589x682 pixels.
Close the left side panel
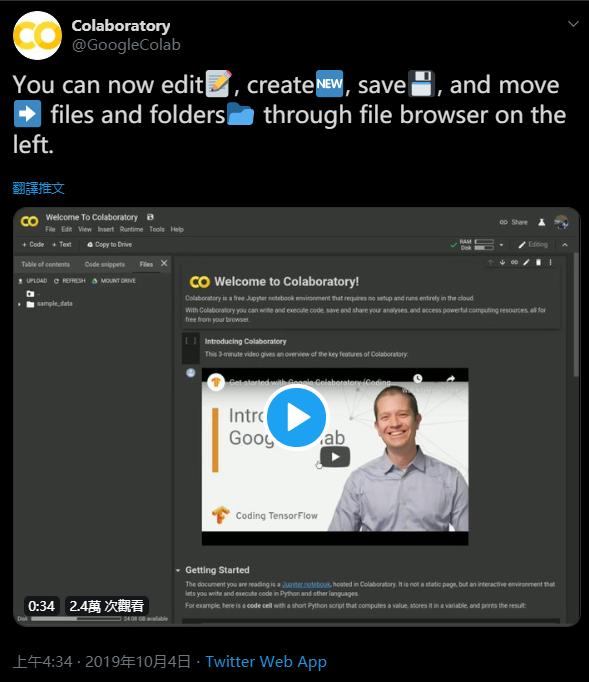164,263
